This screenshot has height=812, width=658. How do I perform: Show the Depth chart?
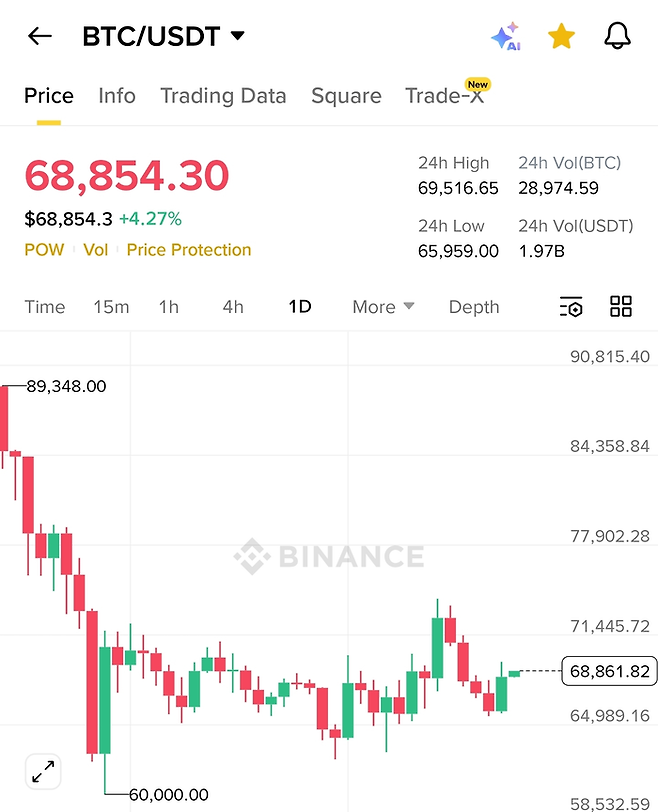click(473, 307)
